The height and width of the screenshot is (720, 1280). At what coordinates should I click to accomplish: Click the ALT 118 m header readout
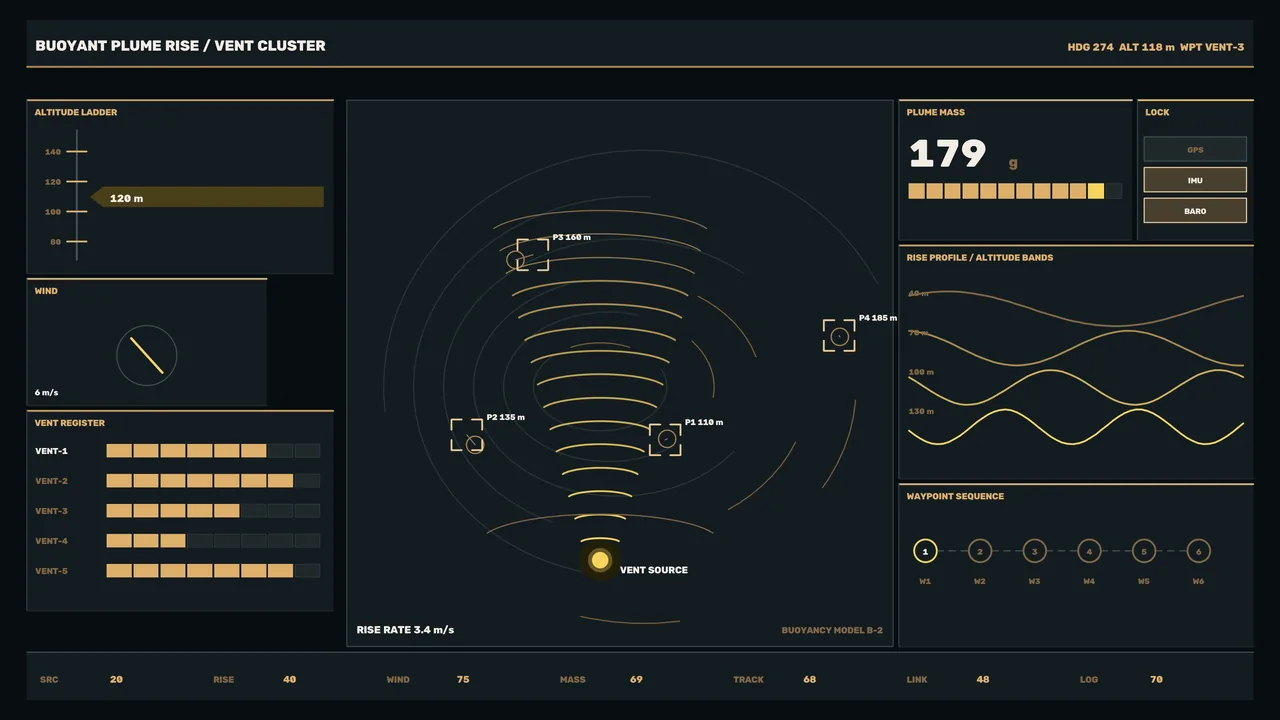pos(1147,47)
